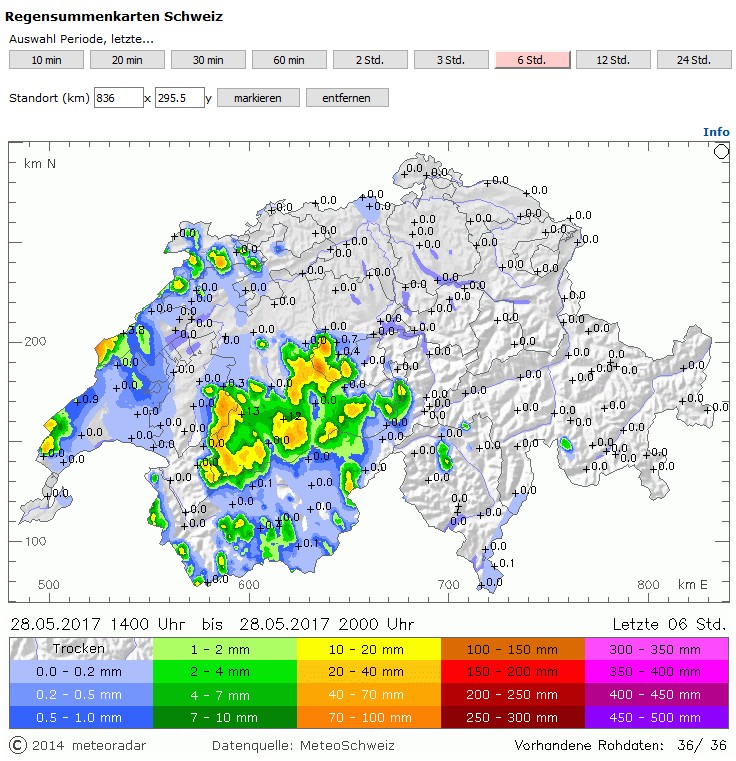Click the circular marker at map top-right
The height and width of the screenshot is (761, 736).
coord(722,151)
